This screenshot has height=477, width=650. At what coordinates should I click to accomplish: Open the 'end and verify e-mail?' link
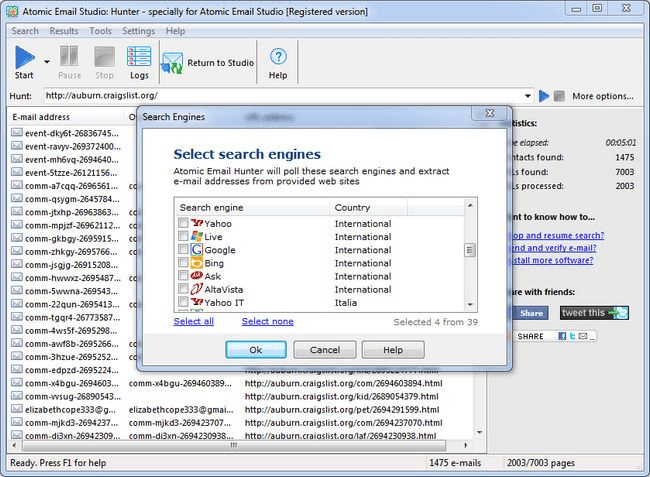coord(554,248)
